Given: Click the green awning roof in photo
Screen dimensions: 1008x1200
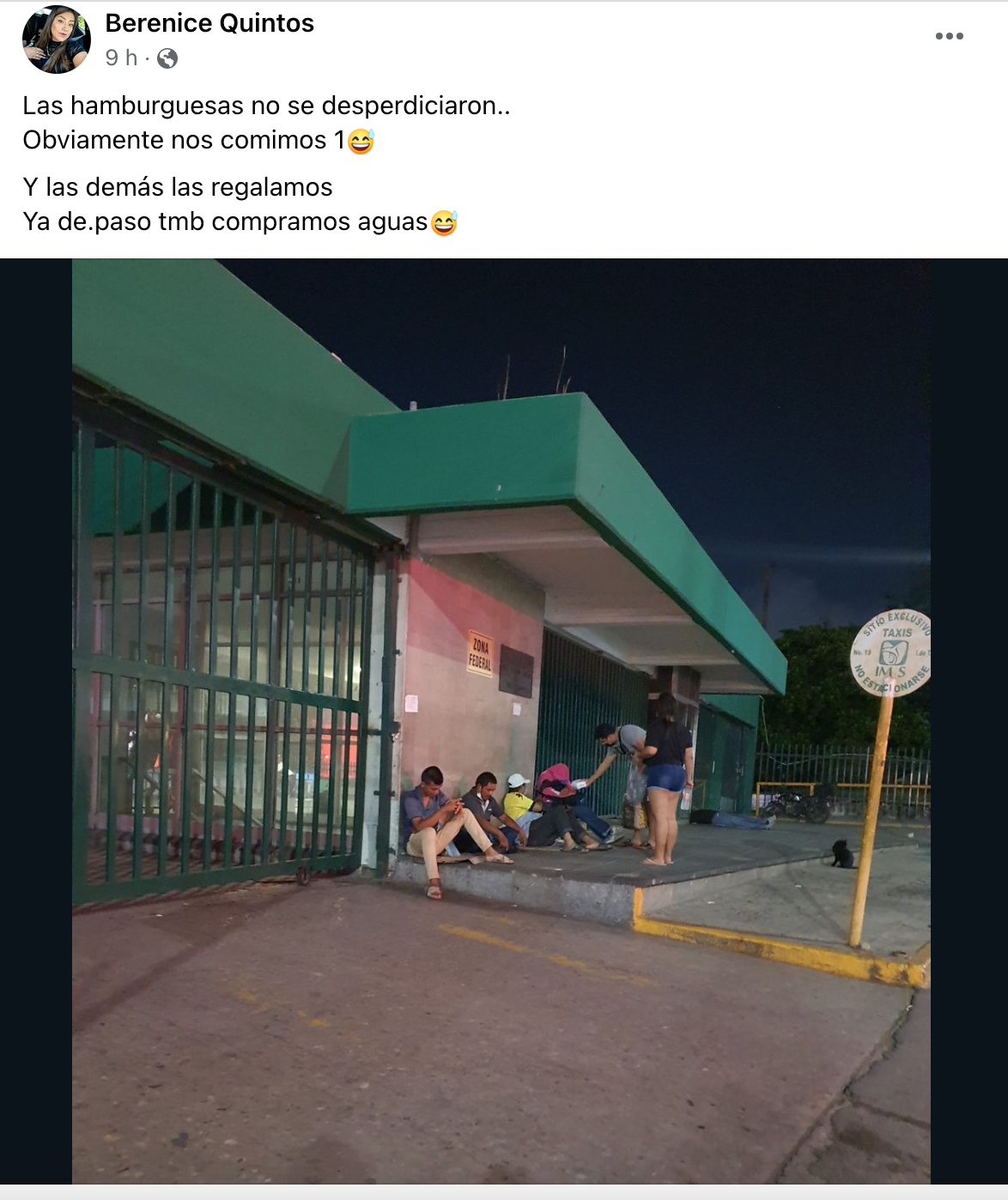Looking at the screenshot, I should pyautogui.click(x=567, y=481).
